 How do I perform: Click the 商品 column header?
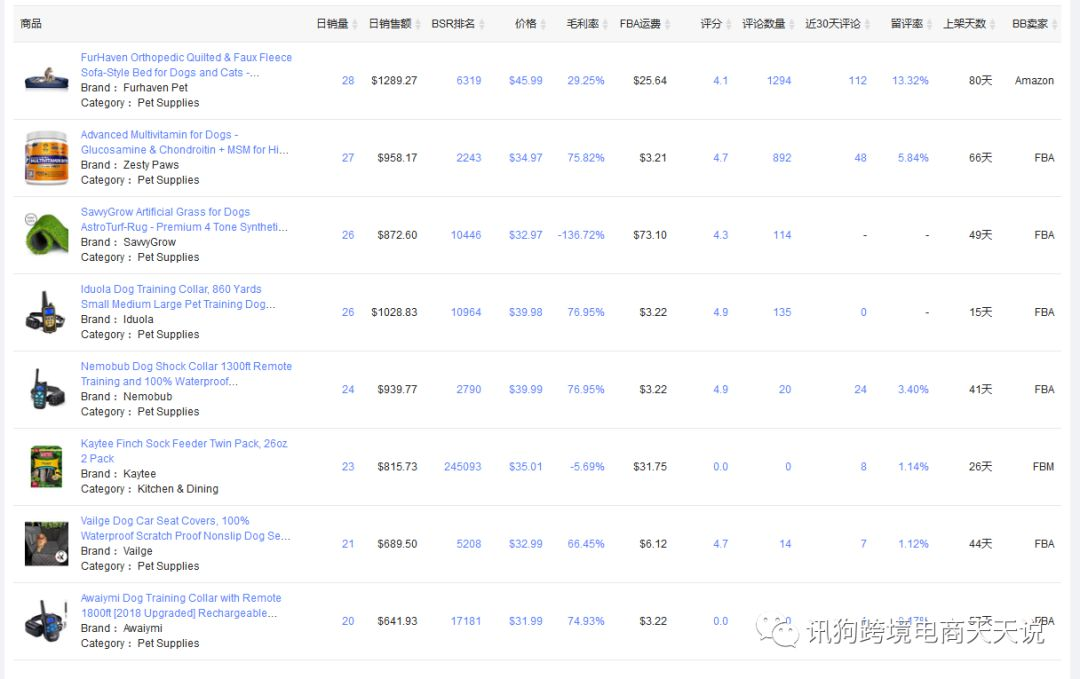click(31, 24)
